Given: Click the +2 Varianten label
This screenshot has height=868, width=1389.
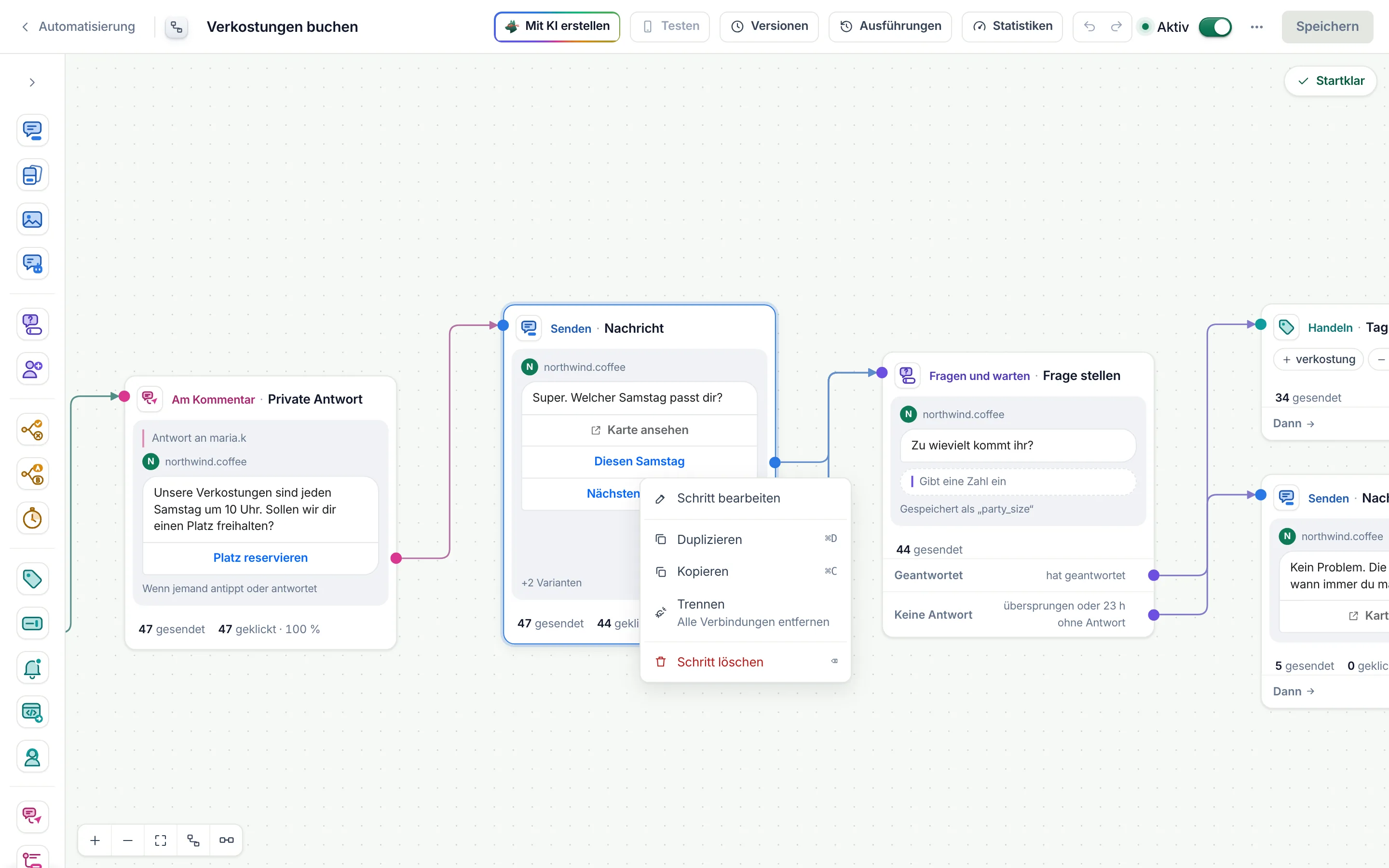Looking at the screenshot, I should click(x=551, y=583).
